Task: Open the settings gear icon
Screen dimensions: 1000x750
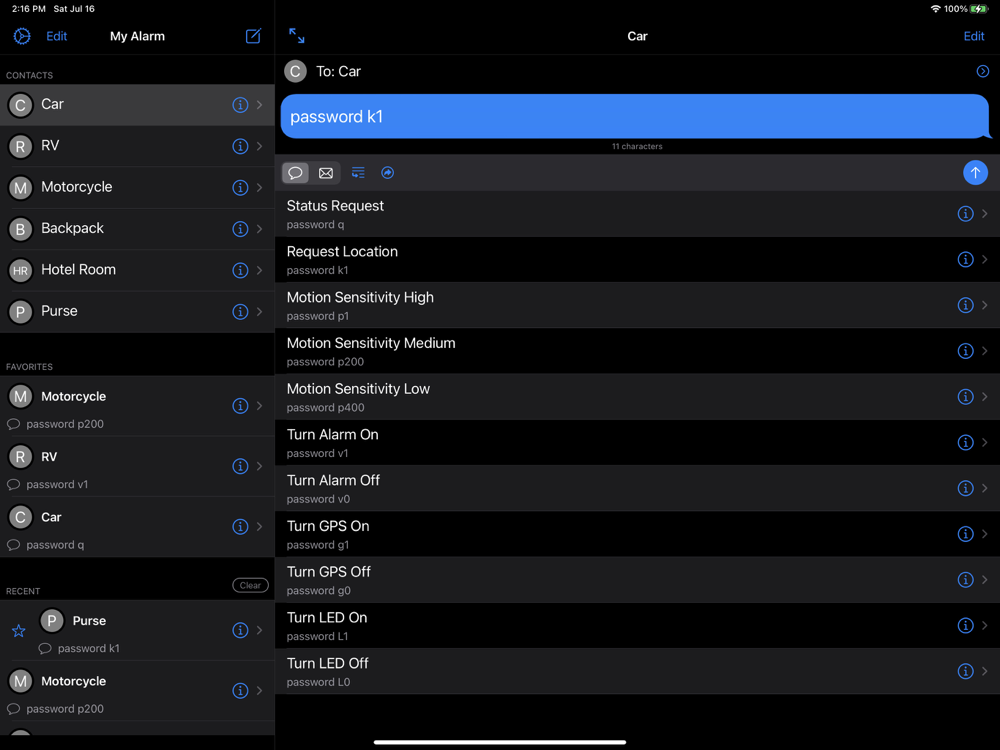Action: (x=22, y=36)
